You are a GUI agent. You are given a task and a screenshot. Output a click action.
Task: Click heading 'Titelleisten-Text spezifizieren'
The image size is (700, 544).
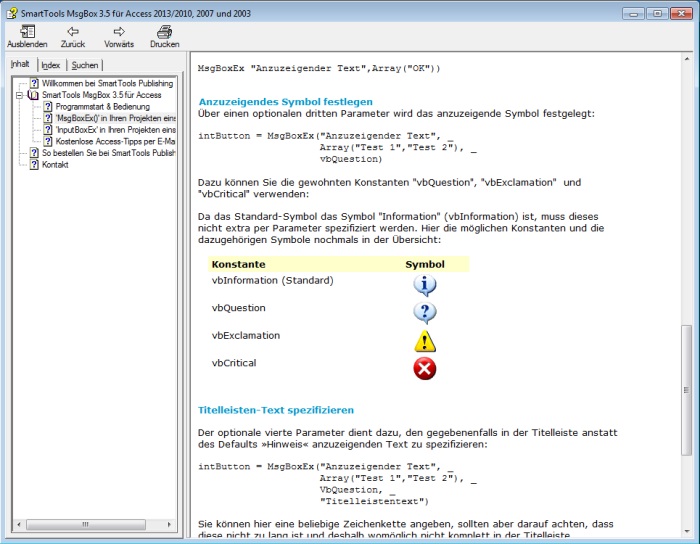(276, 410)
